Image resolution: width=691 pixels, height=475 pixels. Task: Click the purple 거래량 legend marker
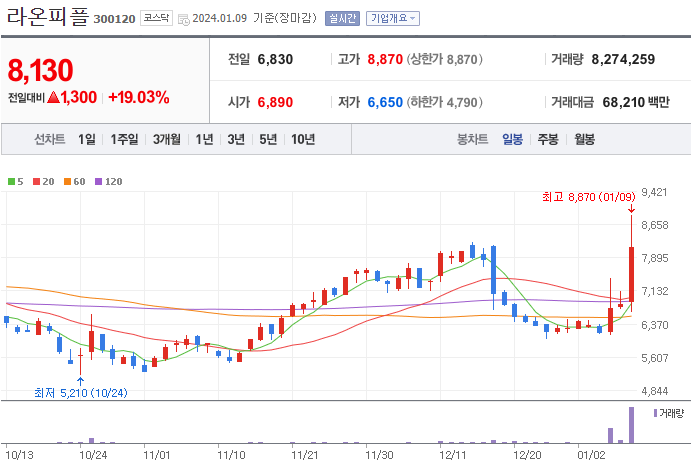pos(655,413)
